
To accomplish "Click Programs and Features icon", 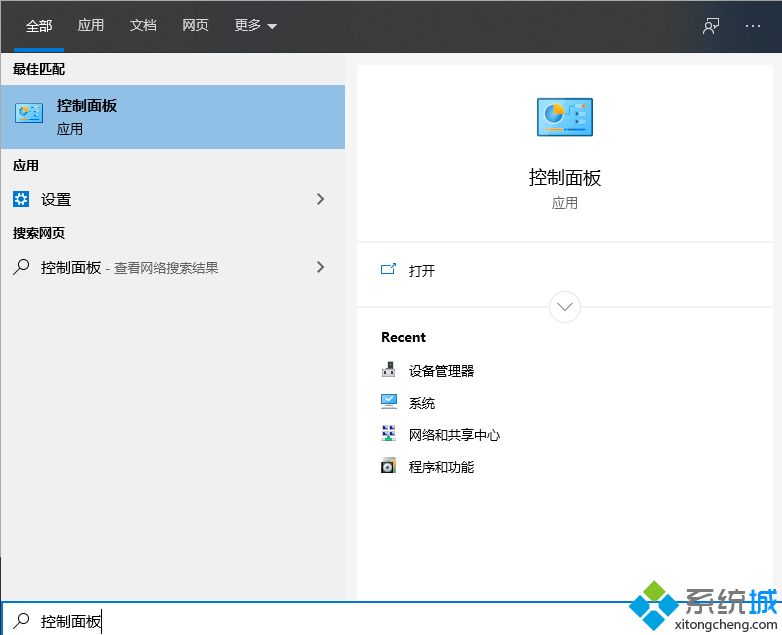I will 389,466.
